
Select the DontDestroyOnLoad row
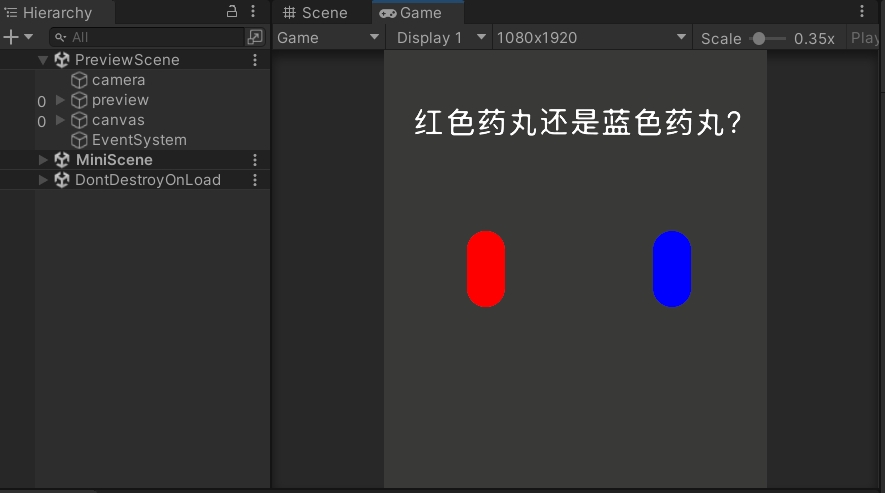(x=135, y=180)
